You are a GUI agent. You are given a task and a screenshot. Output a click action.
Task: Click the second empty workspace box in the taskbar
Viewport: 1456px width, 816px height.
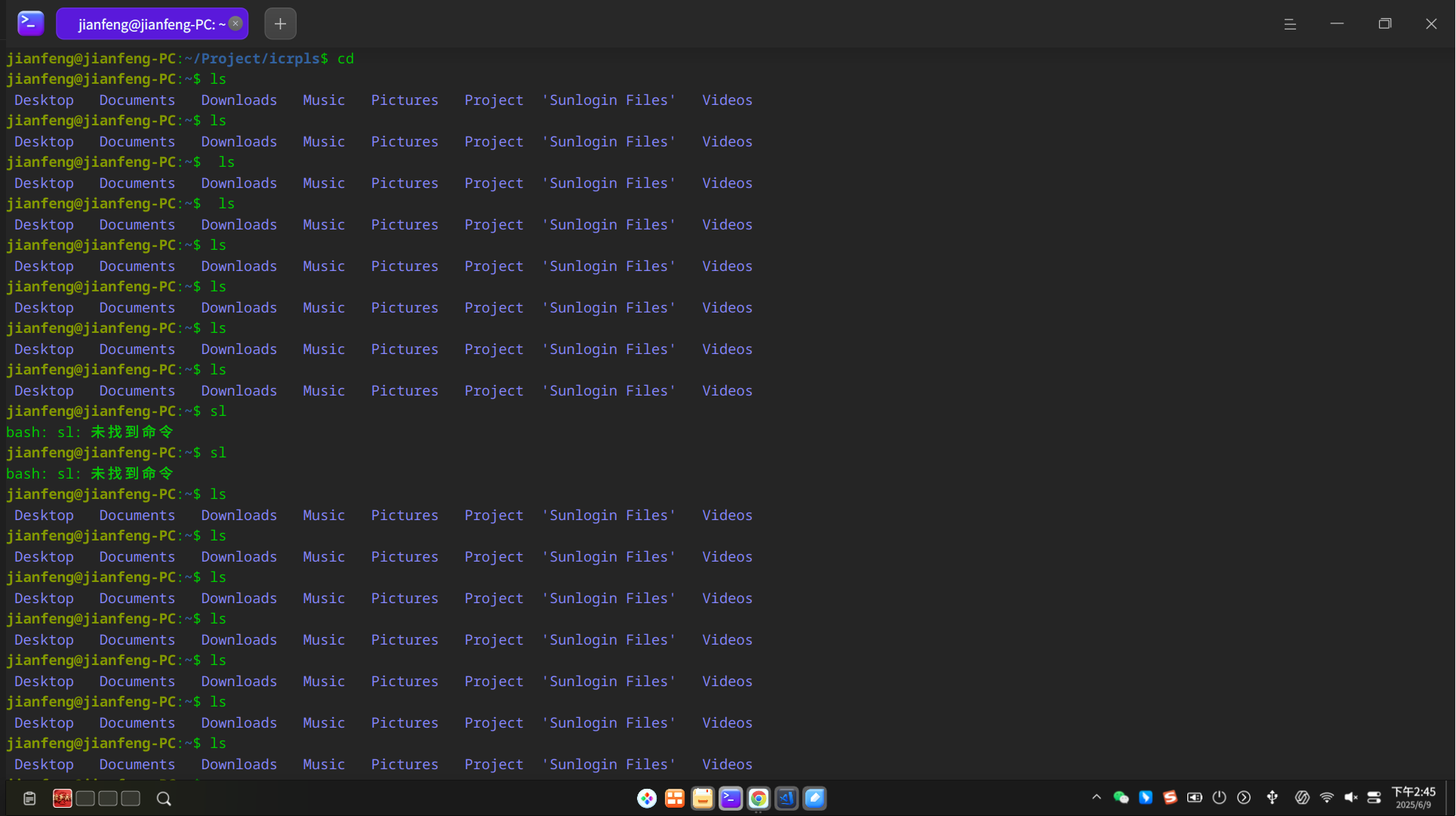[x=108, y=799]
